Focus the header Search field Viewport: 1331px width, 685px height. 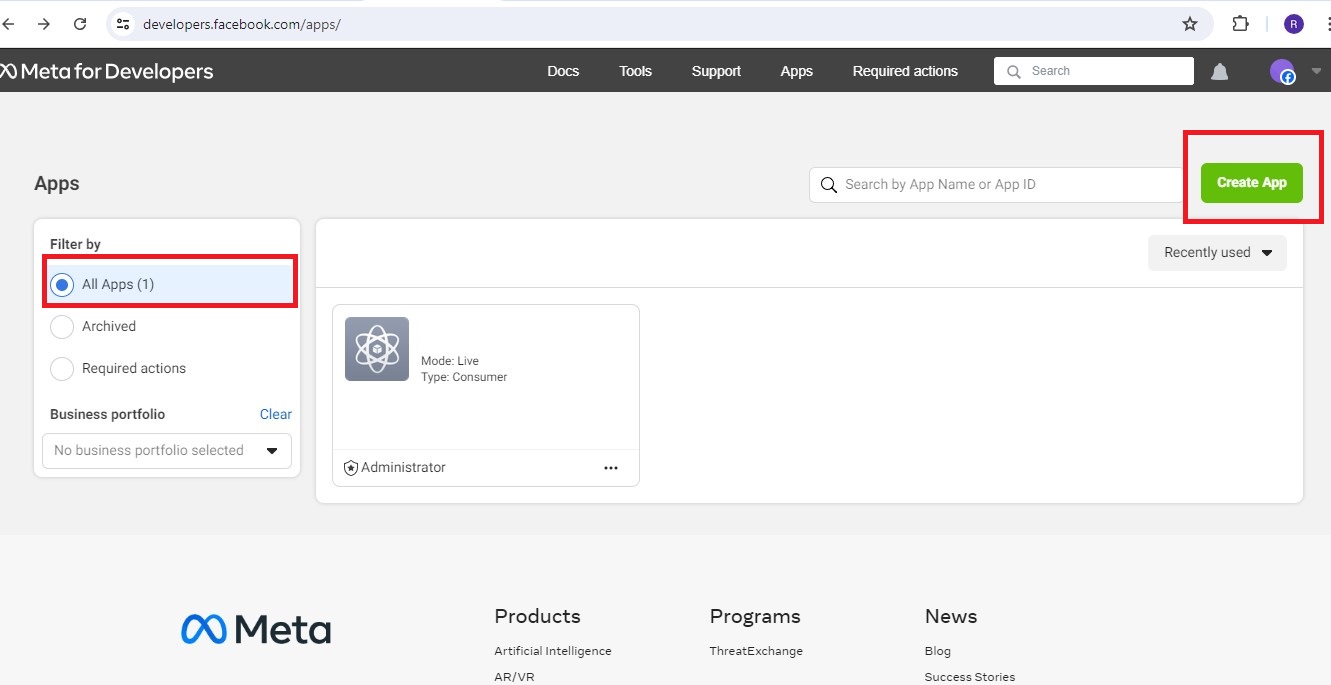[x=1094, y=71]
